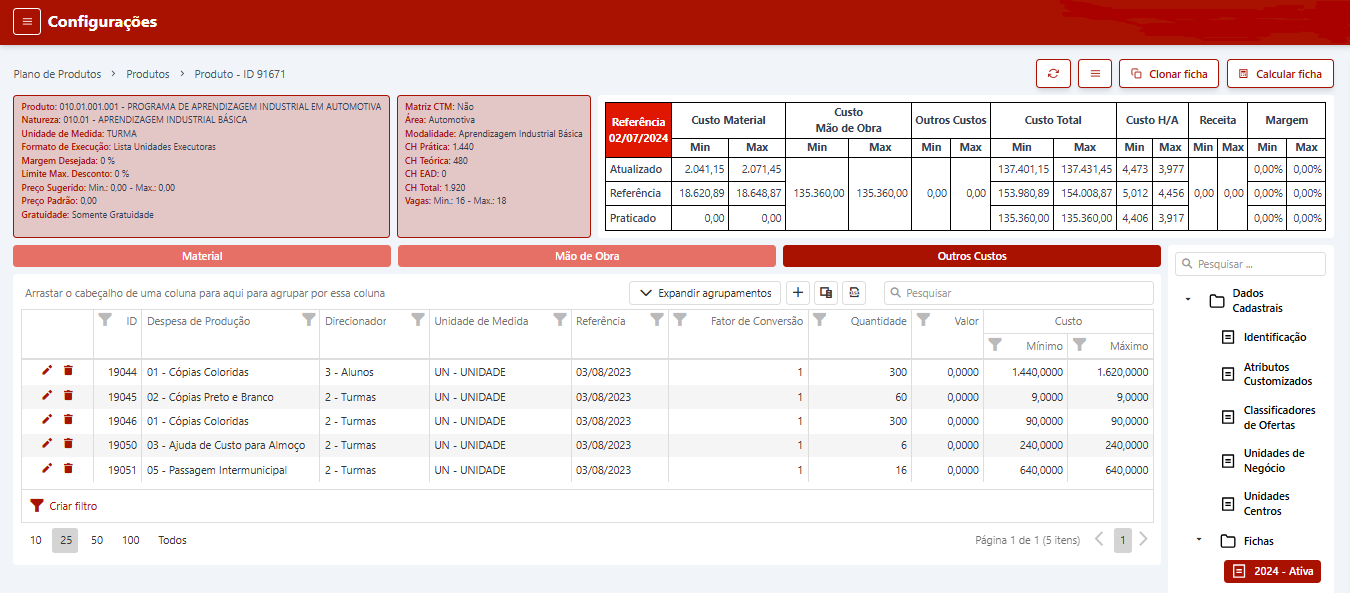
Task: Delete row 19051 using trash icon
Action: pos(68,469)
